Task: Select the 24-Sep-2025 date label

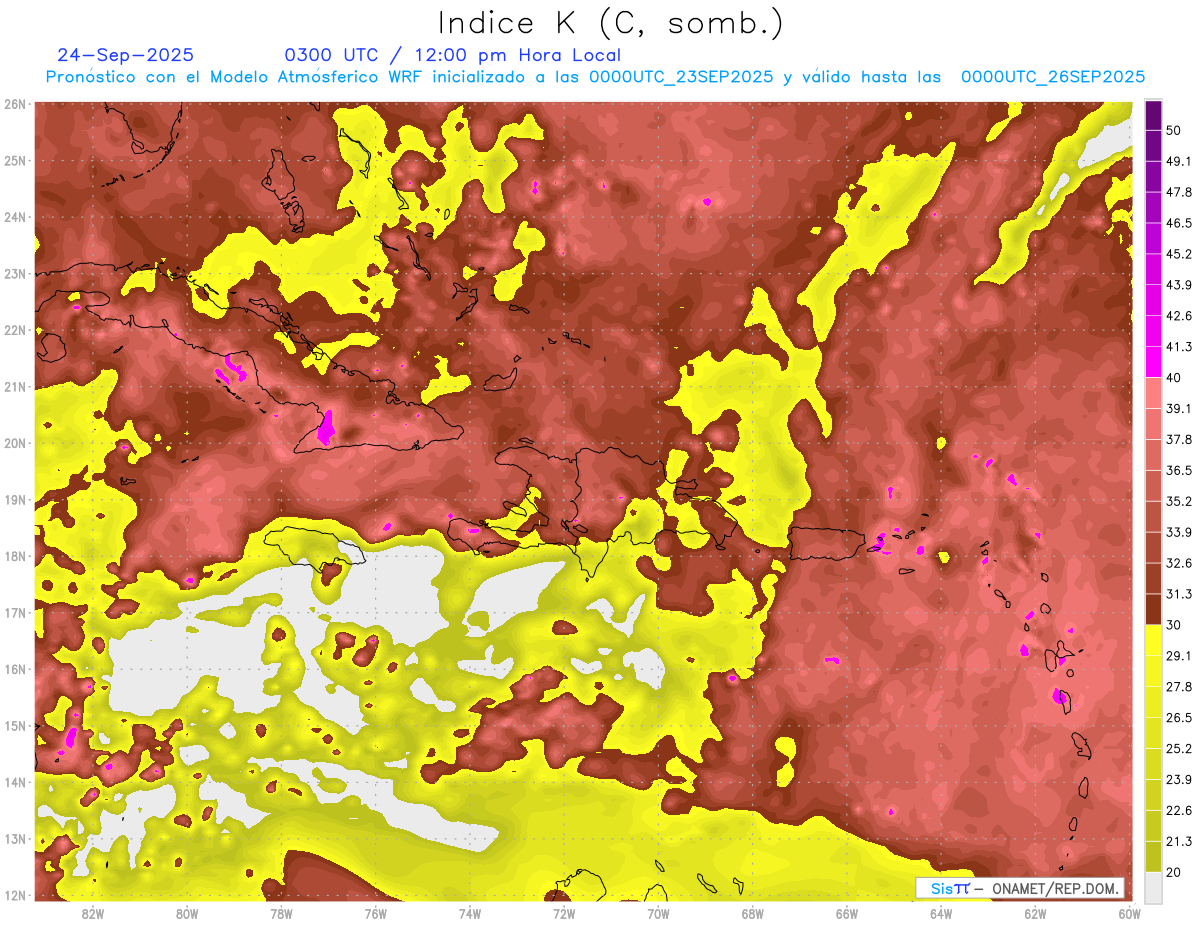Action: click(126, 55)
